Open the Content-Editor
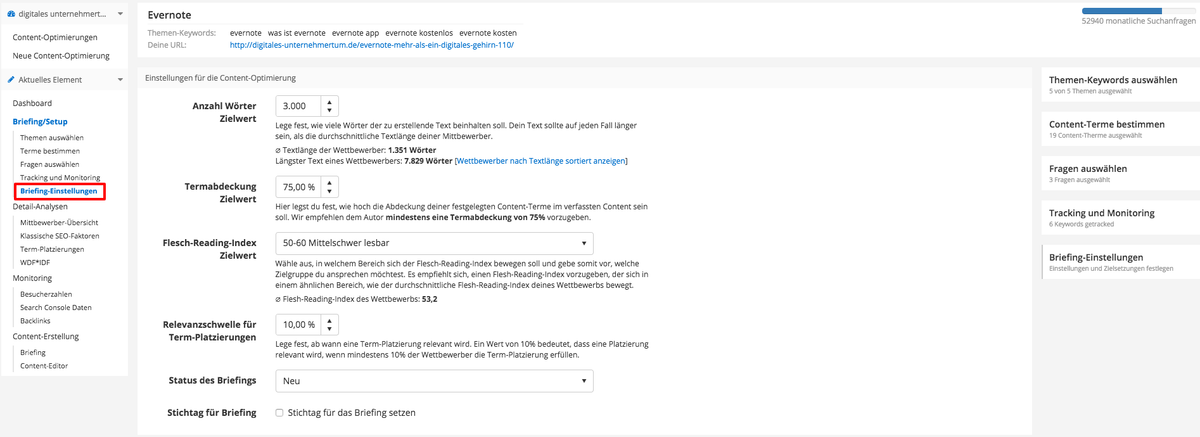The image size is (1200, 437). tap(44, 366)
